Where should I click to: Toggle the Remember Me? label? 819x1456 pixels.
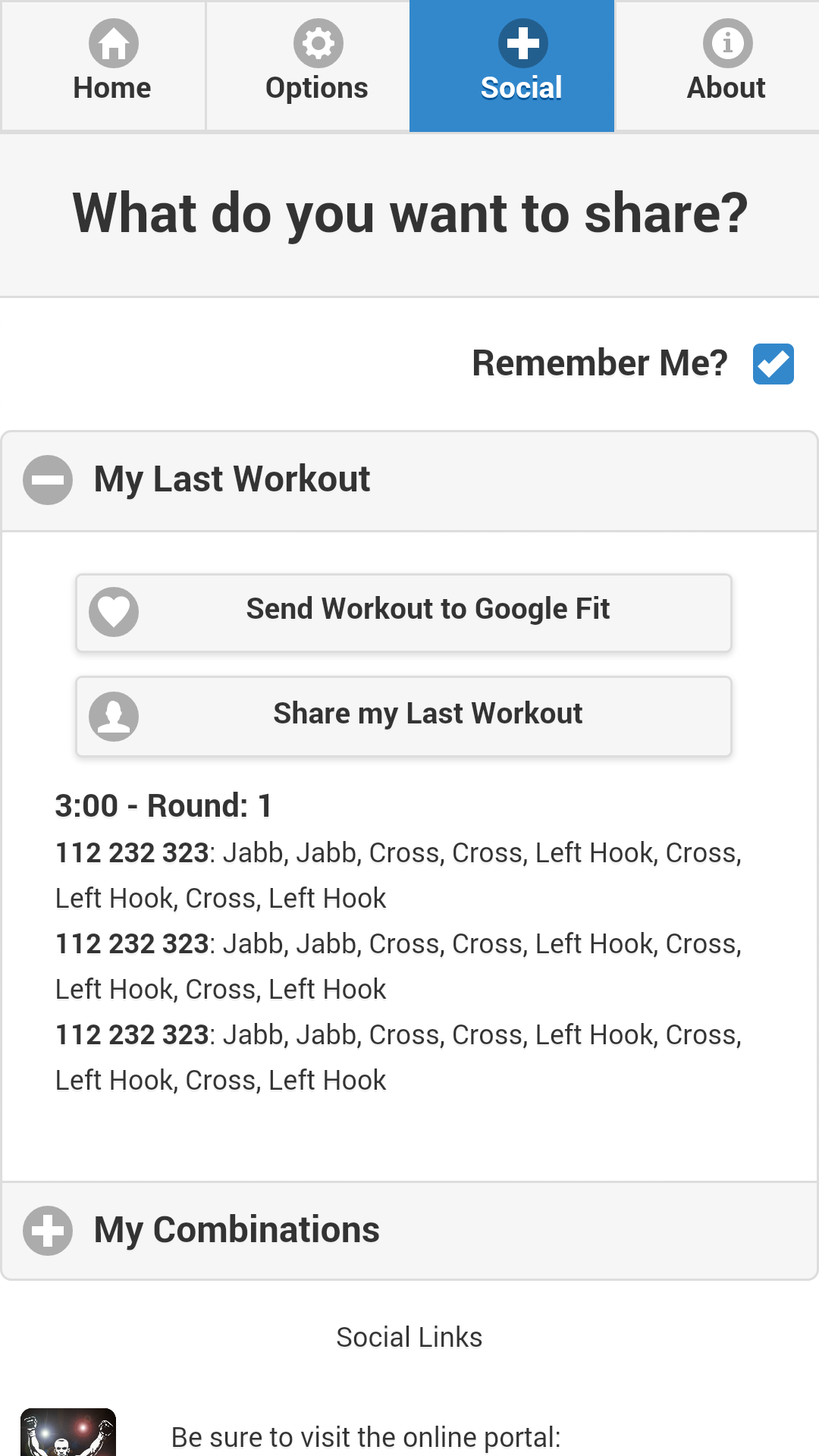click(600, 363)
